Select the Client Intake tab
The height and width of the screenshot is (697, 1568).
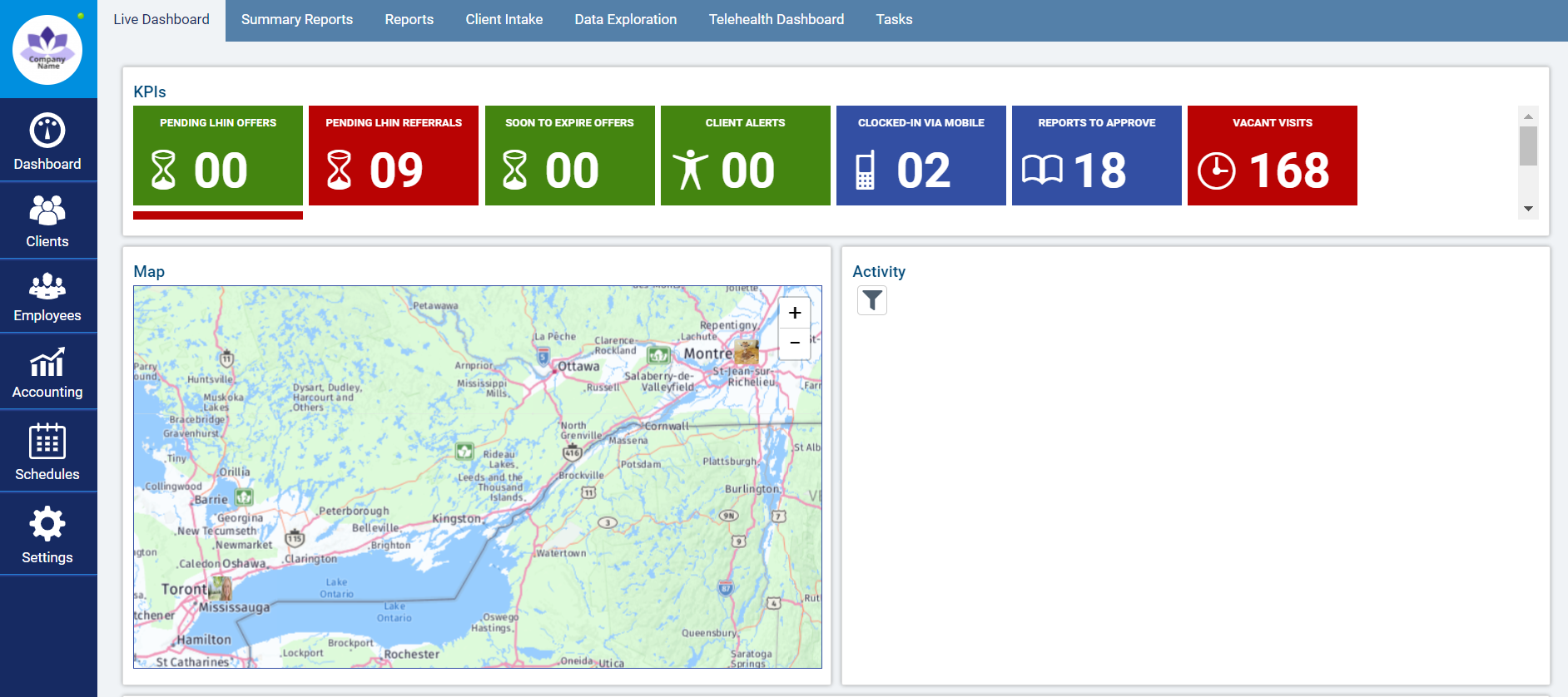[x=504, y=20]
